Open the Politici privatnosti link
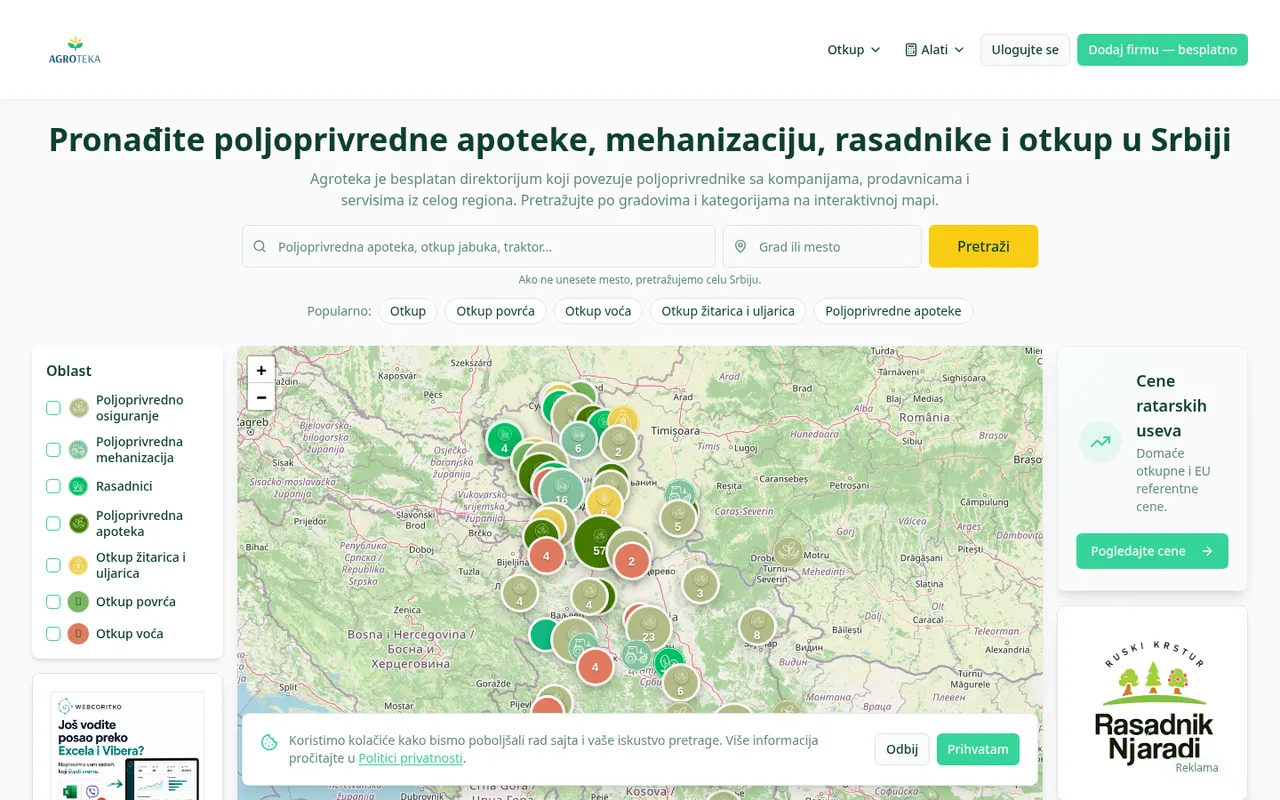Viewport: 1280px width, 800px height. 410,758
